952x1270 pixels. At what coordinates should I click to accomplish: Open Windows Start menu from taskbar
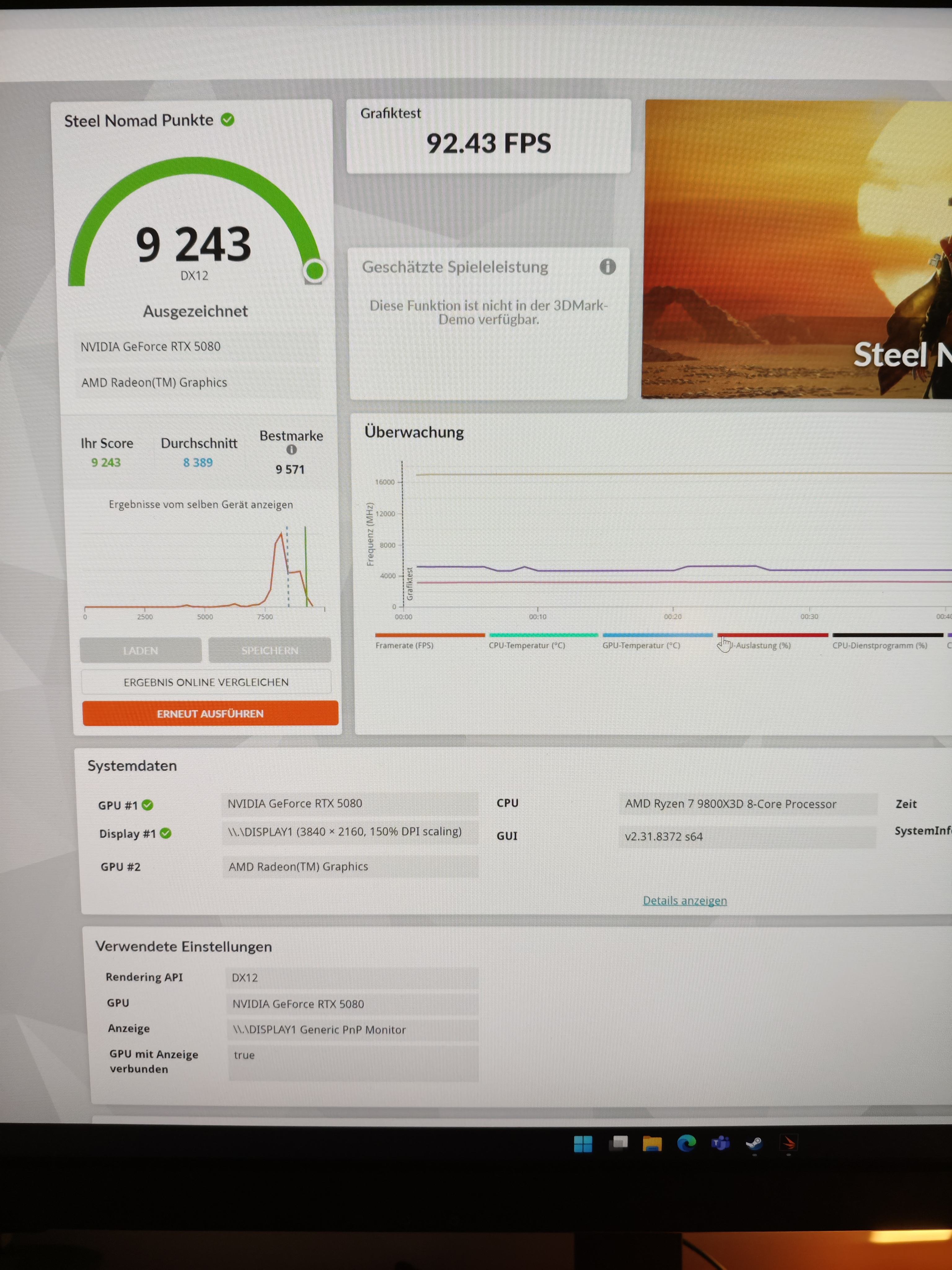click(582, 1144)
